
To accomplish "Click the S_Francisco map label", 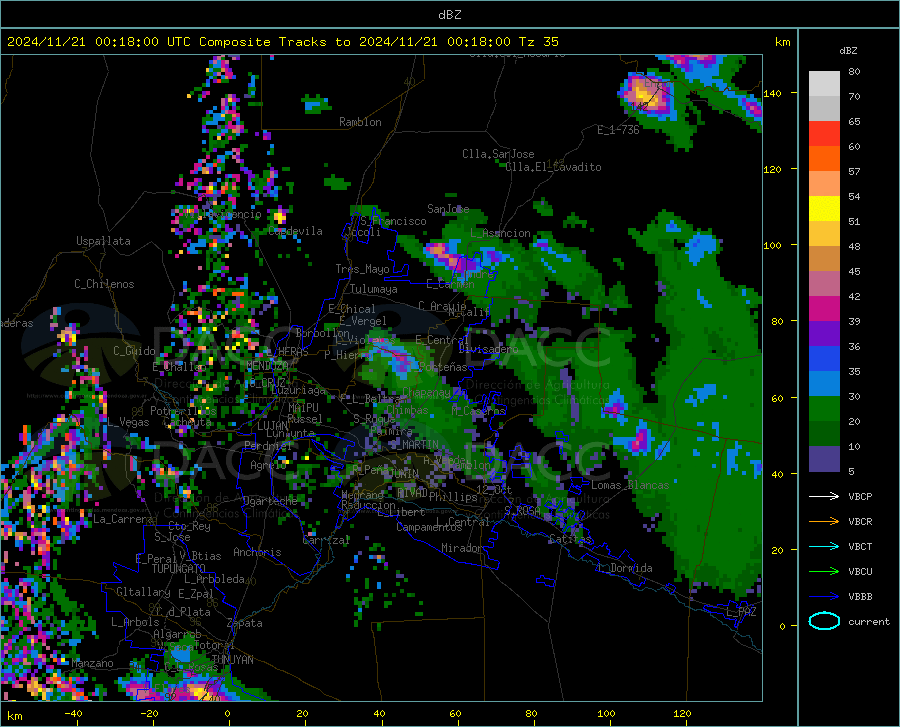I will click(393, 221).
